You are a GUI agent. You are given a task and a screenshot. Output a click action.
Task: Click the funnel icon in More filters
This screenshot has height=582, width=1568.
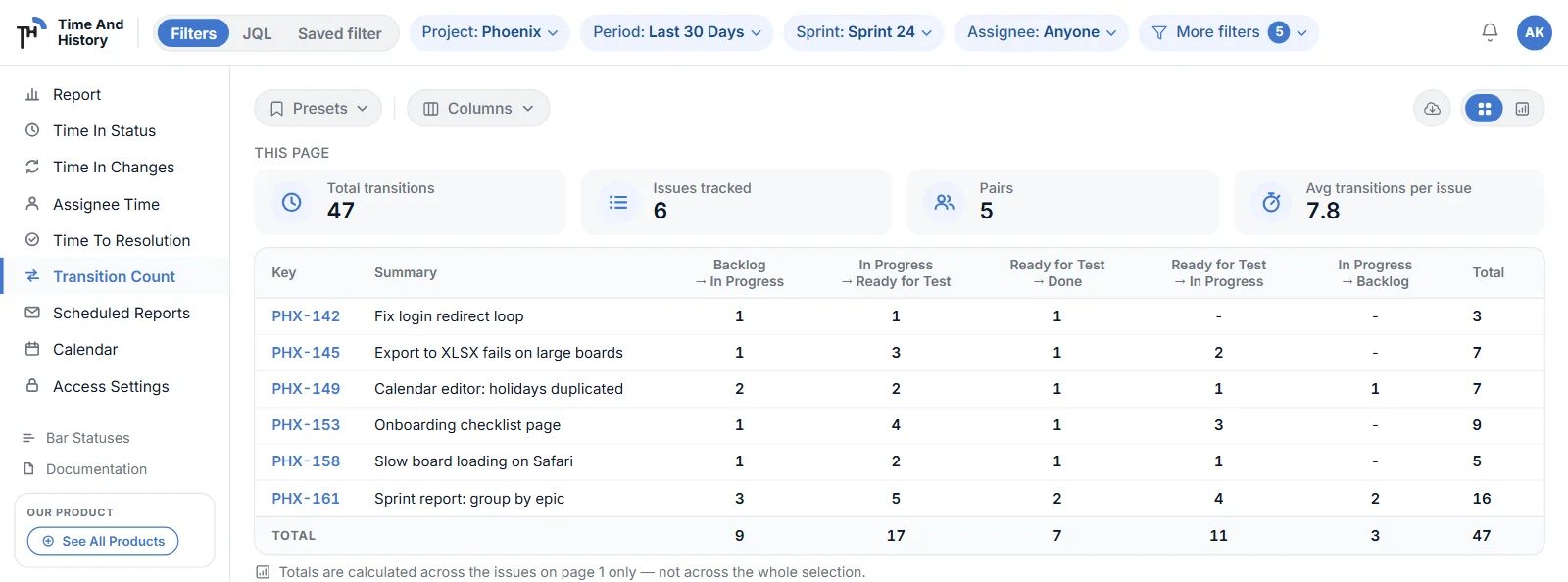pyautogui.click(x=1159, y=32)
